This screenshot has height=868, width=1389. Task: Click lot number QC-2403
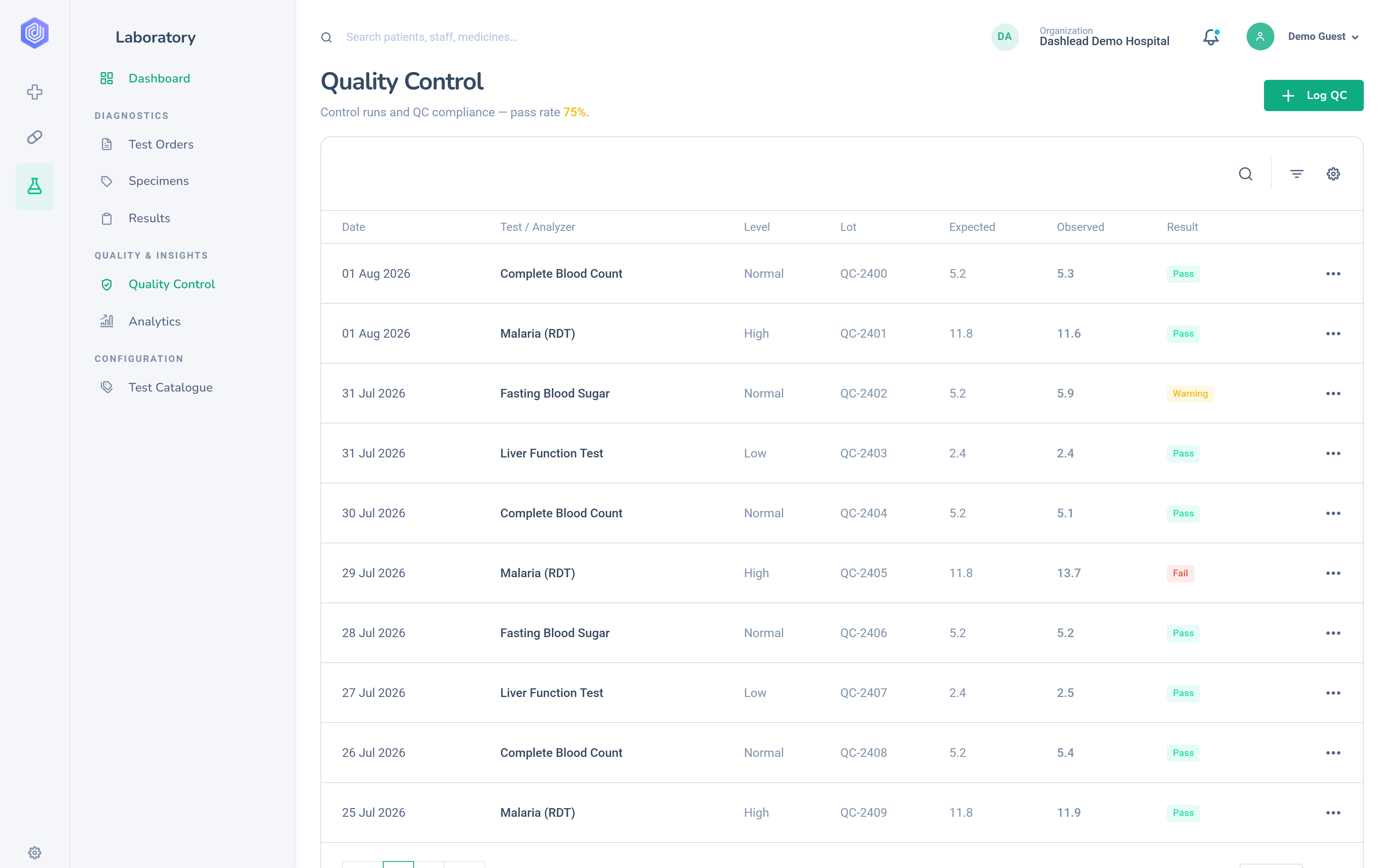[863, 453]
